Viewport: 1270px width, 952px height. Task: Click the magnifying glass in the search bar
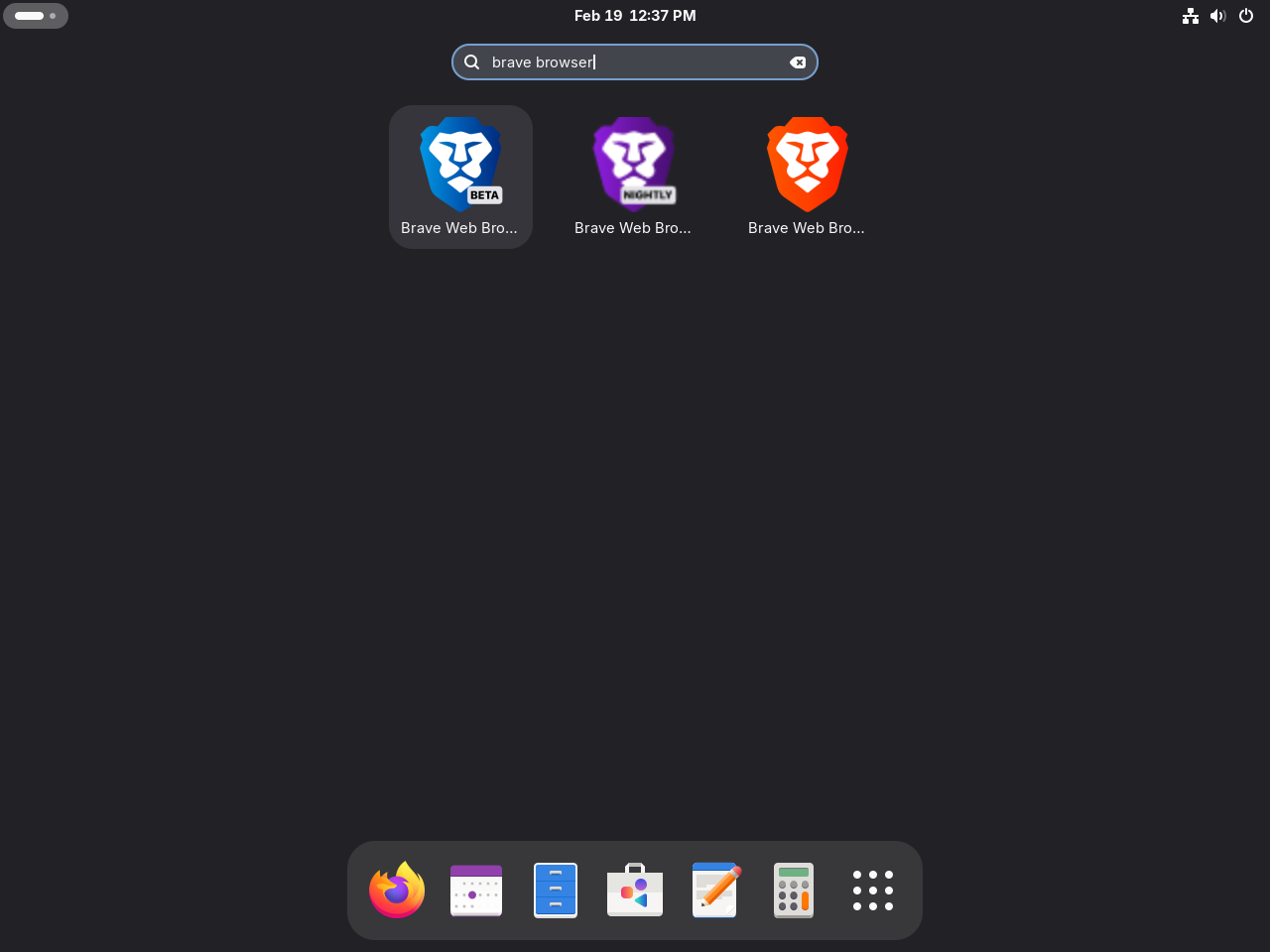point(471,61)
